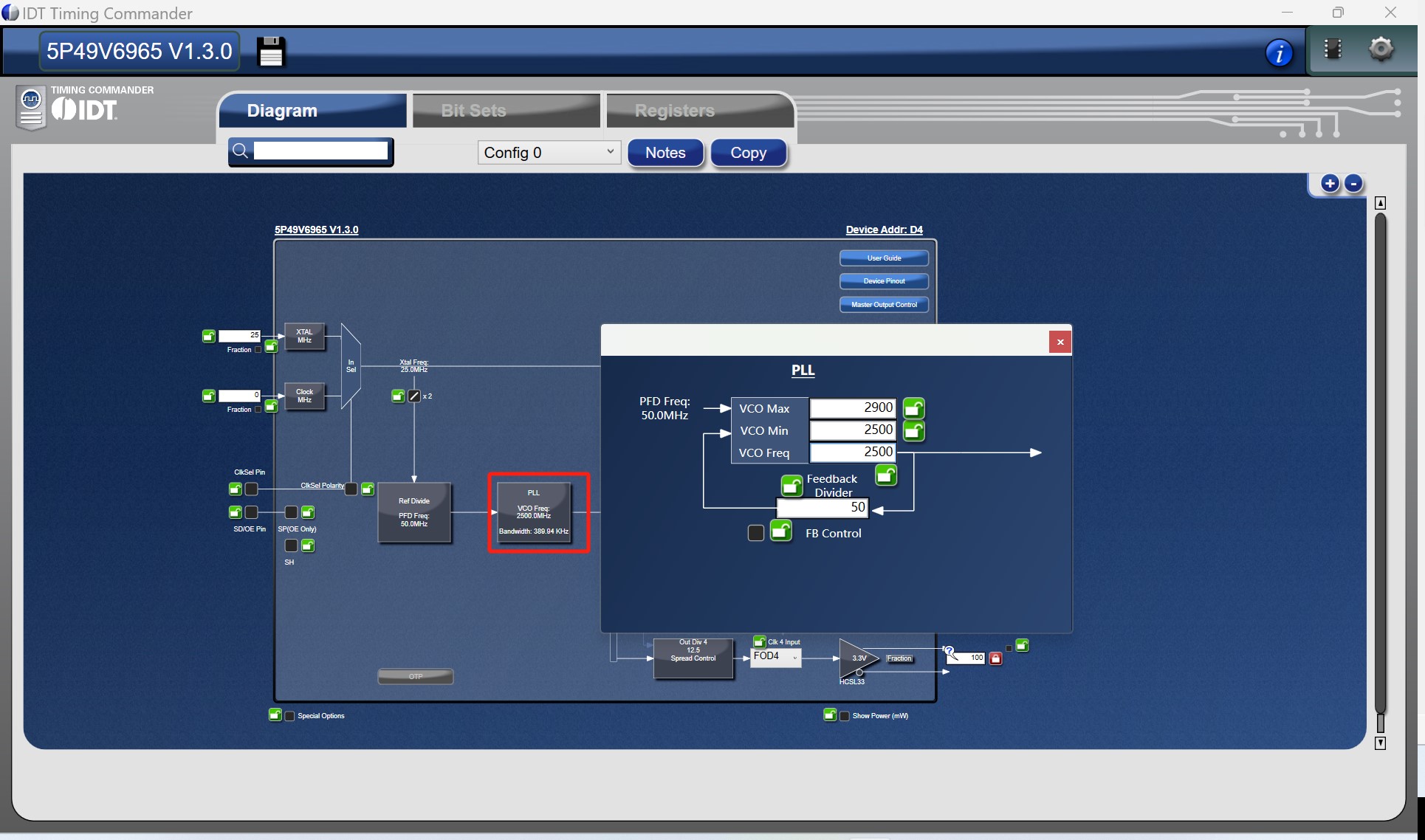Toggle the lock icon next to XTAL Fraction
This screenshot has height=840, width=1425.
click(272, 346)
